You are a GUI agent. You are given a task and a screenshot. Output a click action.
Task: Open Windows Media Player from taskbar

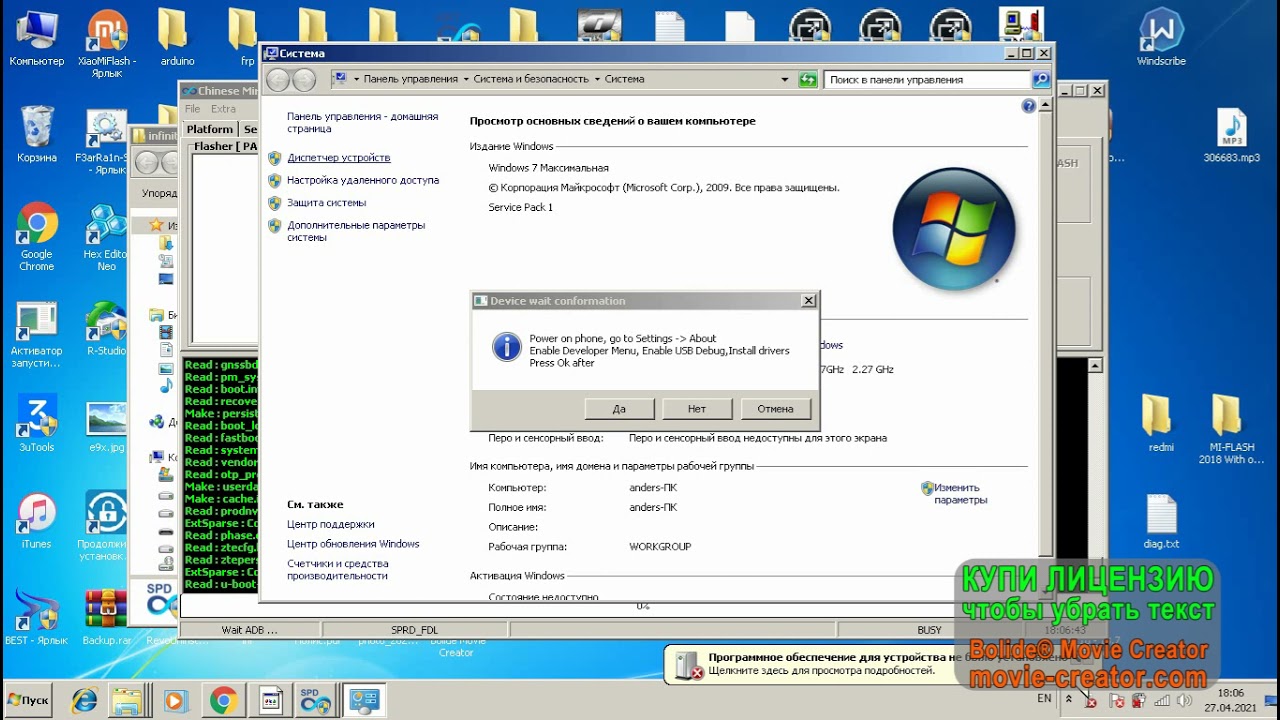coord(176,701)
